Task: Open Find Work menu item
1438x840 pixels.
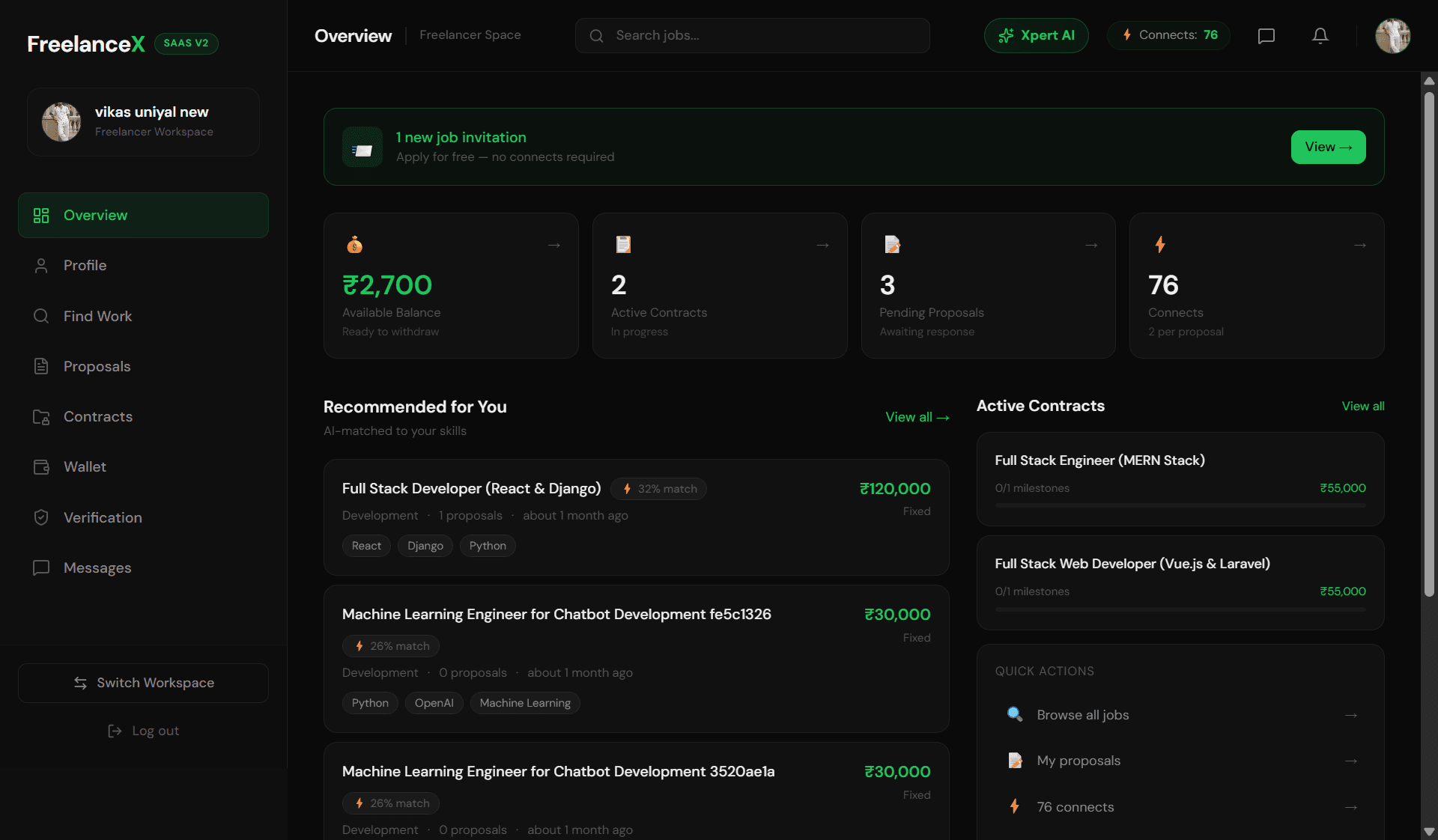Action: tap(143, 316)
